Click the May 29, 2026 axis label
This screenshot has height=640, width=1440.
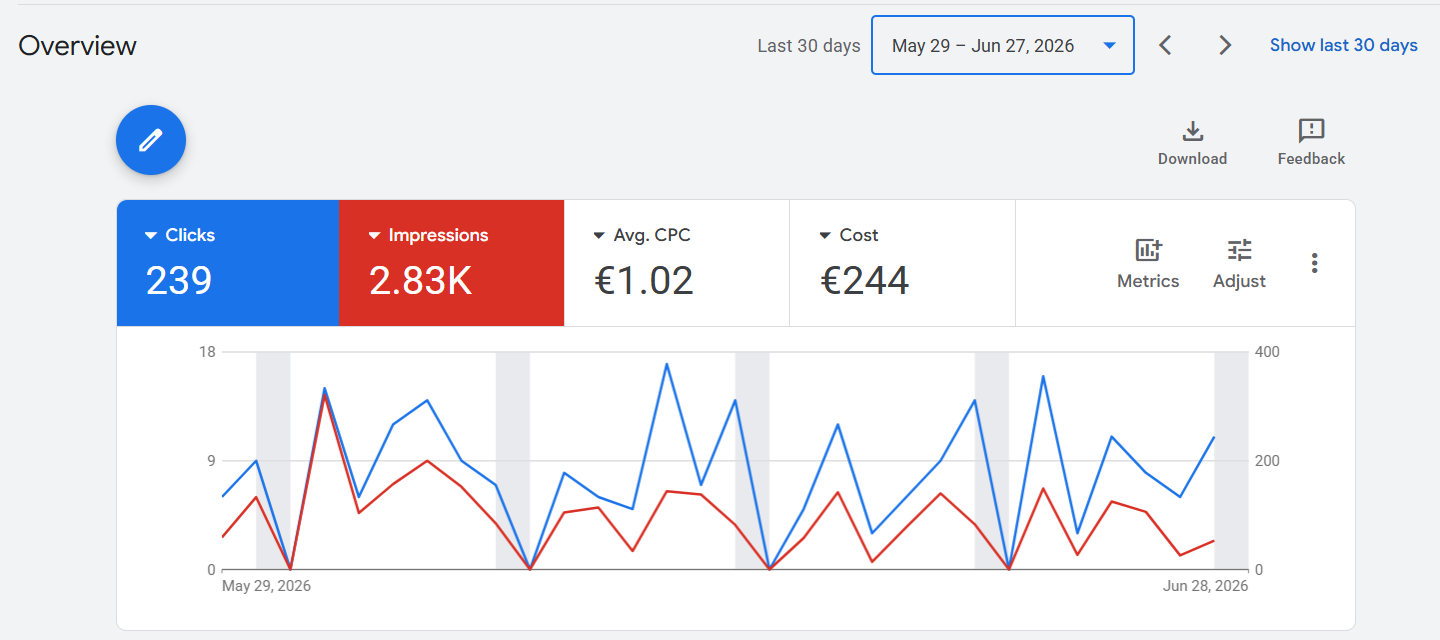(x=266, y=586)
